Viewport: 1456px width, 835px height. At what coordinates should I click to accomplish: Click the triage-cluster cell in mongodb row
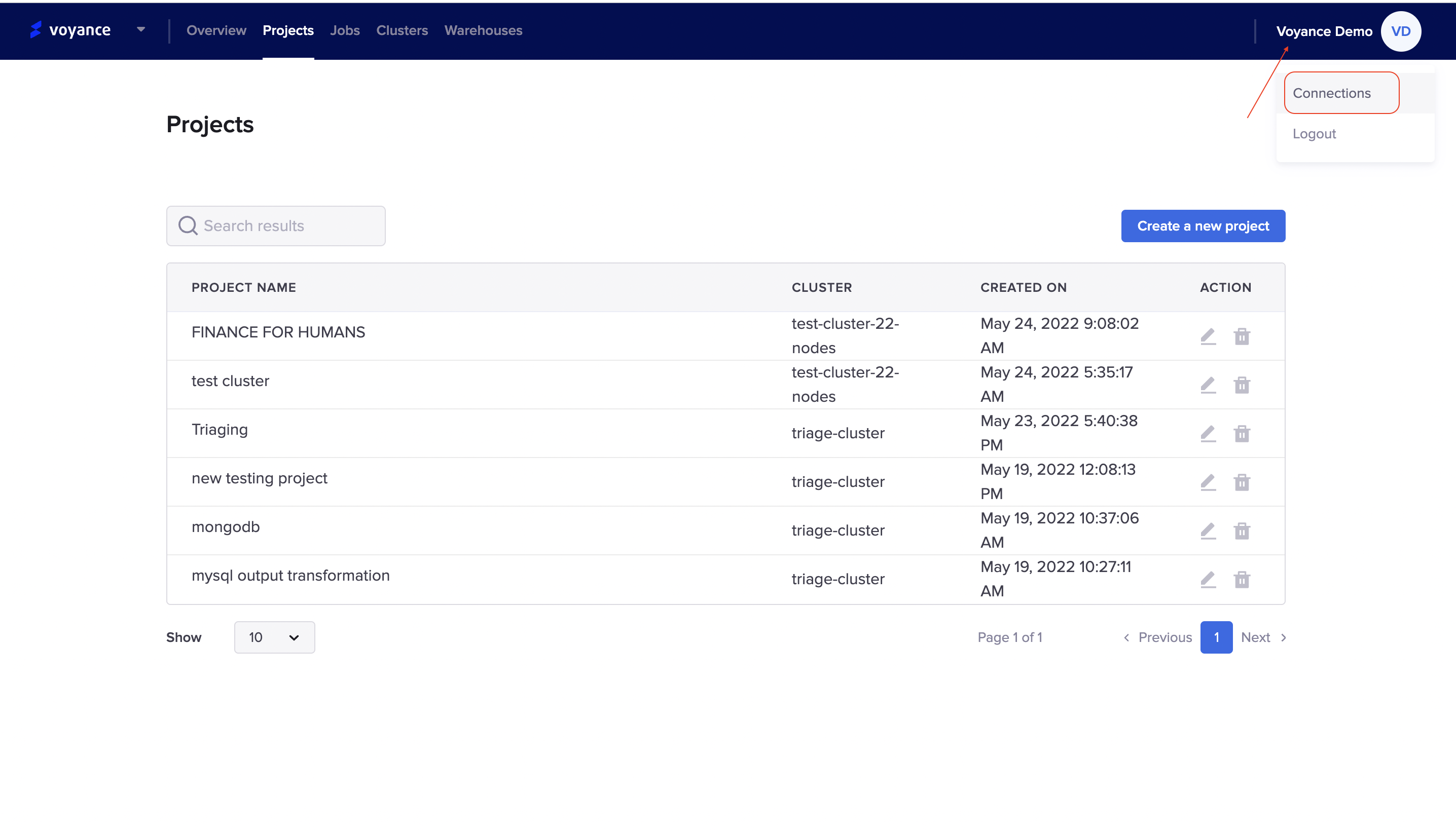pos(838,530)
